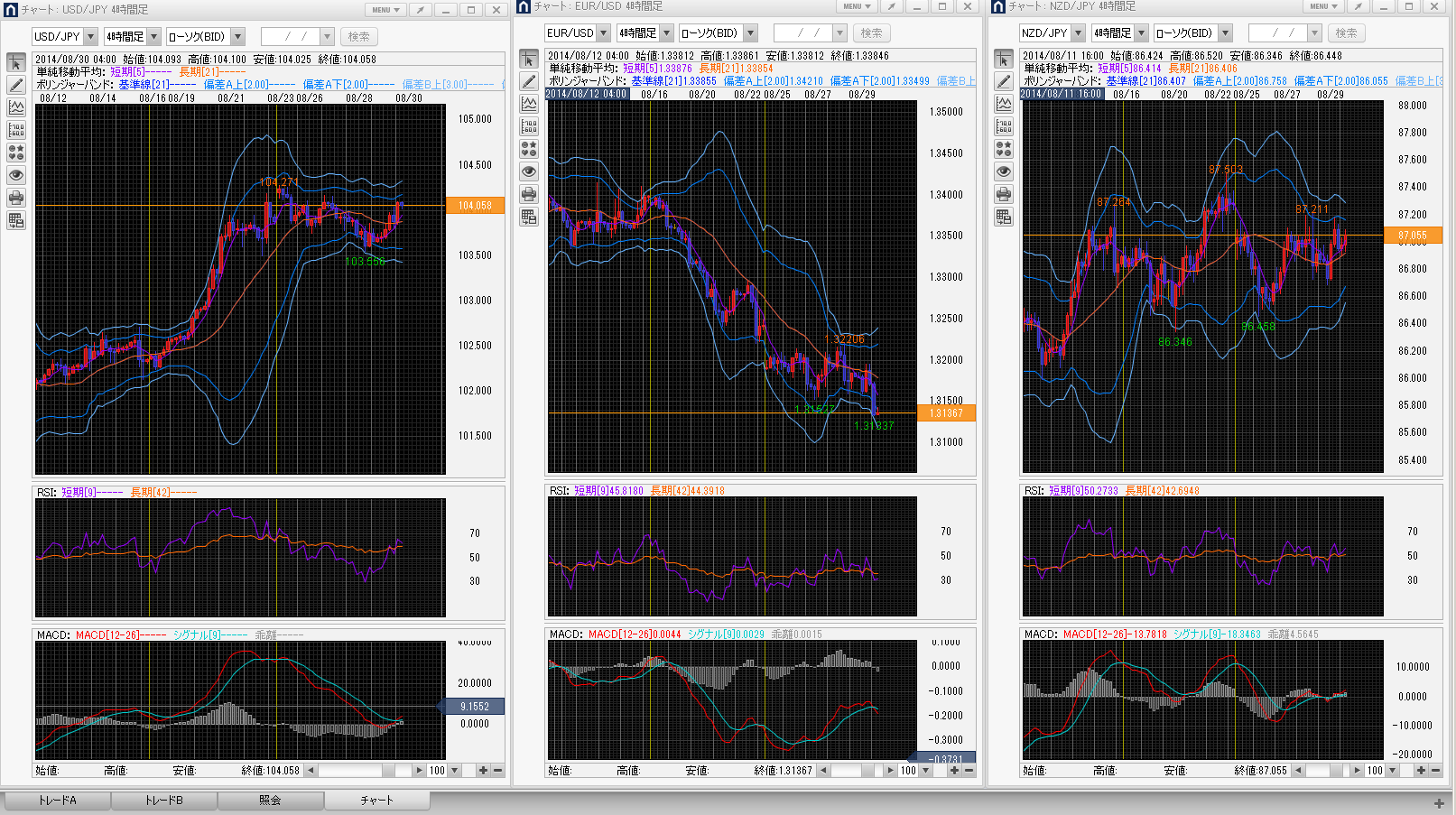Pin the USD/JPY chart window

pyautogui.click(x=420, y=10)
